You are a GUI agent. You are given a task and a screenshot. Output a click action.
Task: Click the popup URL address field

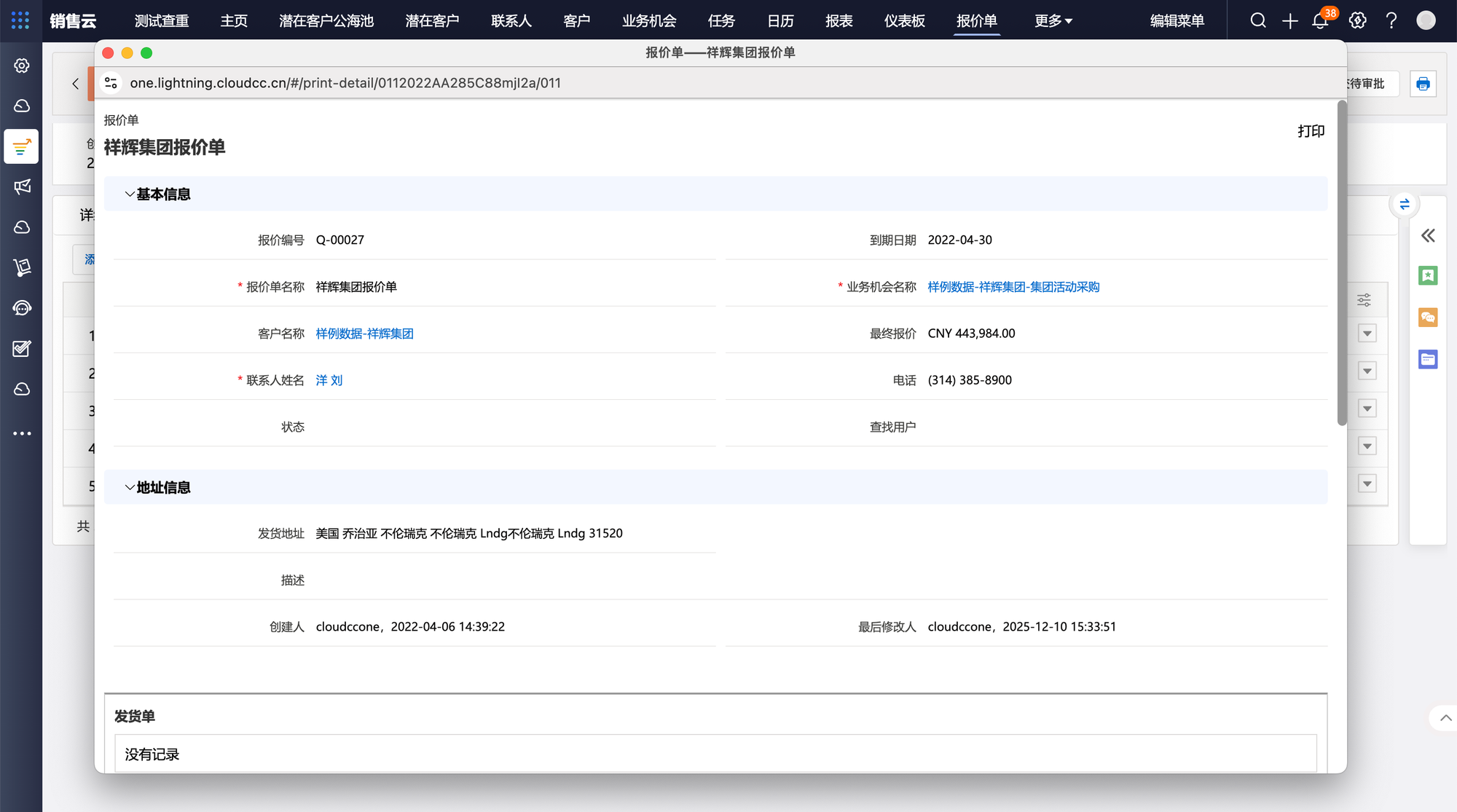[x=345, y=83]
